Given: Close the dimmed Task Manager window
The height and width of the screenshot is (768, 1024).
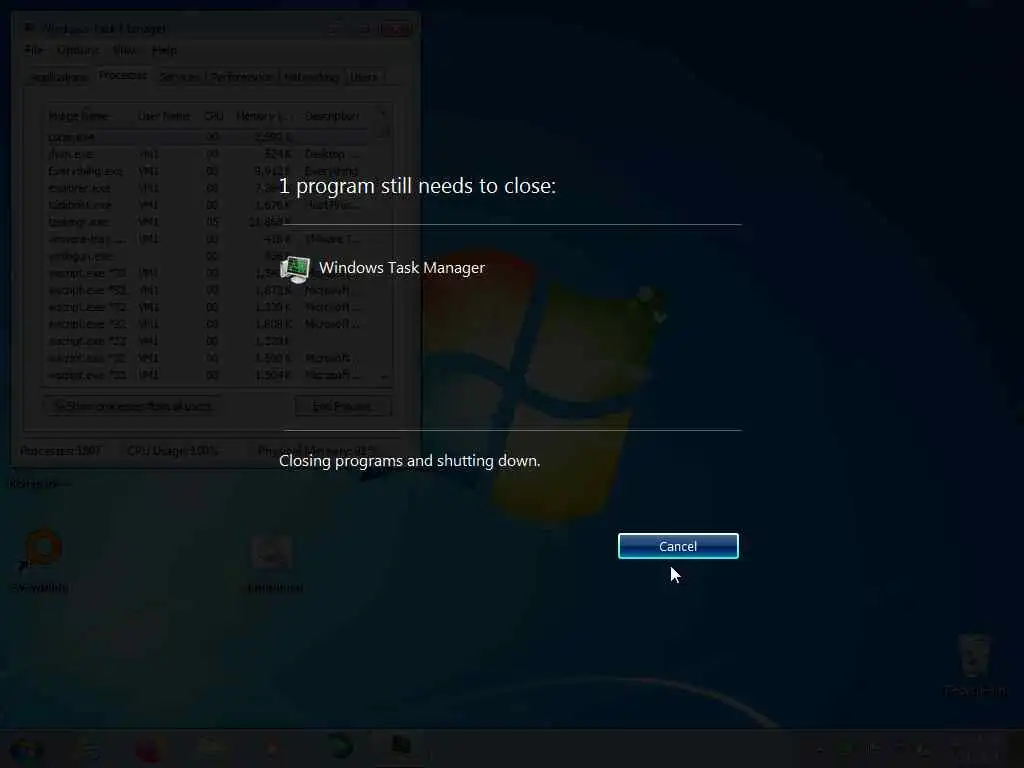Looking at the screenshot, I should point(395,29).
